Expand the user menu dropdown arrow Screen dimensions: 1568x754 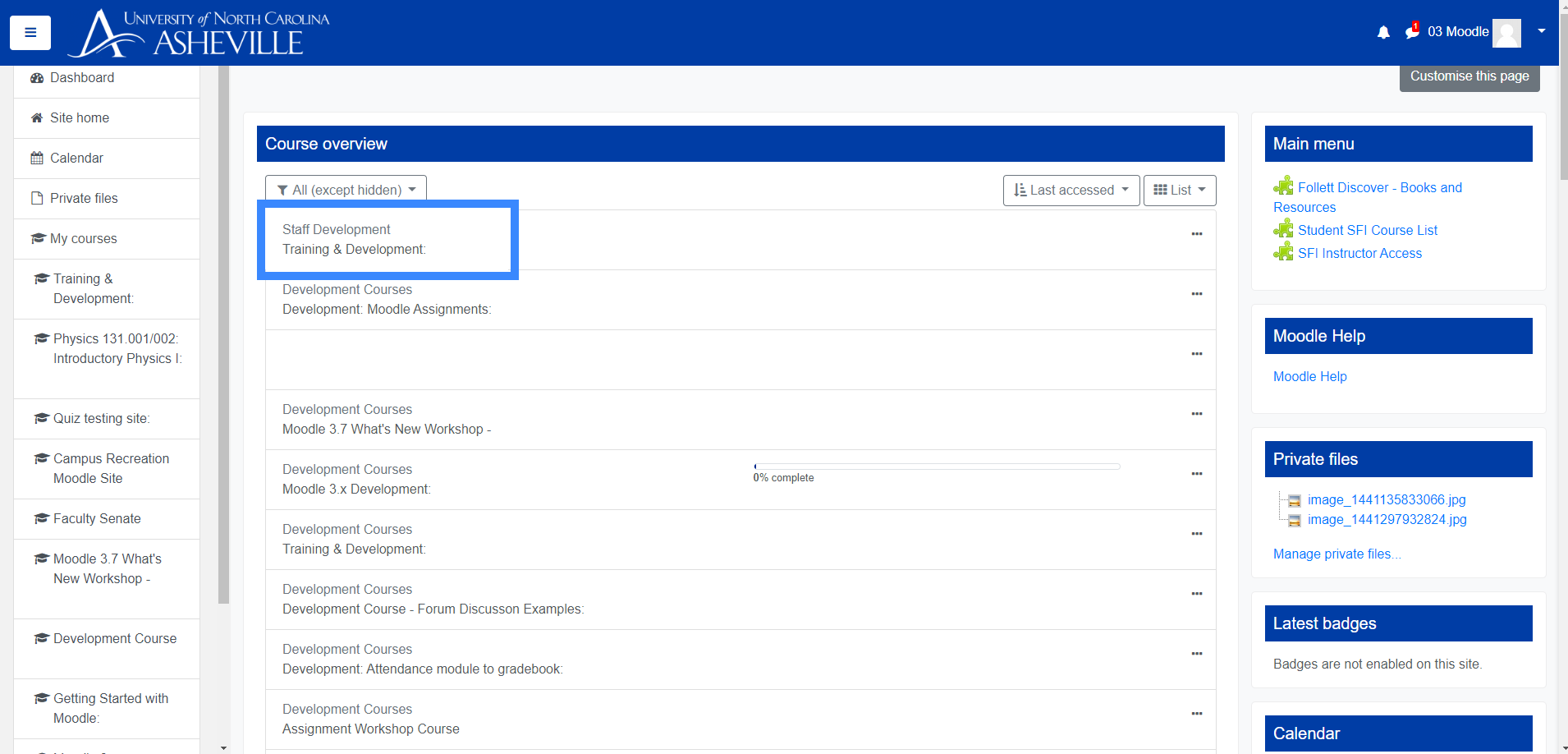click(x=1542, y=31)
